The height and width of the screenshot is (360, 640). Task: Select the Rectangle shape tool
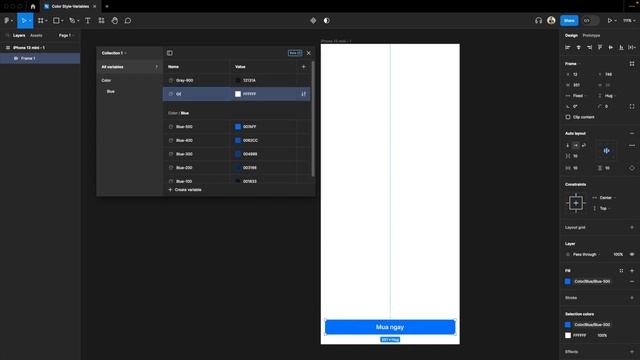click(56, 20)
